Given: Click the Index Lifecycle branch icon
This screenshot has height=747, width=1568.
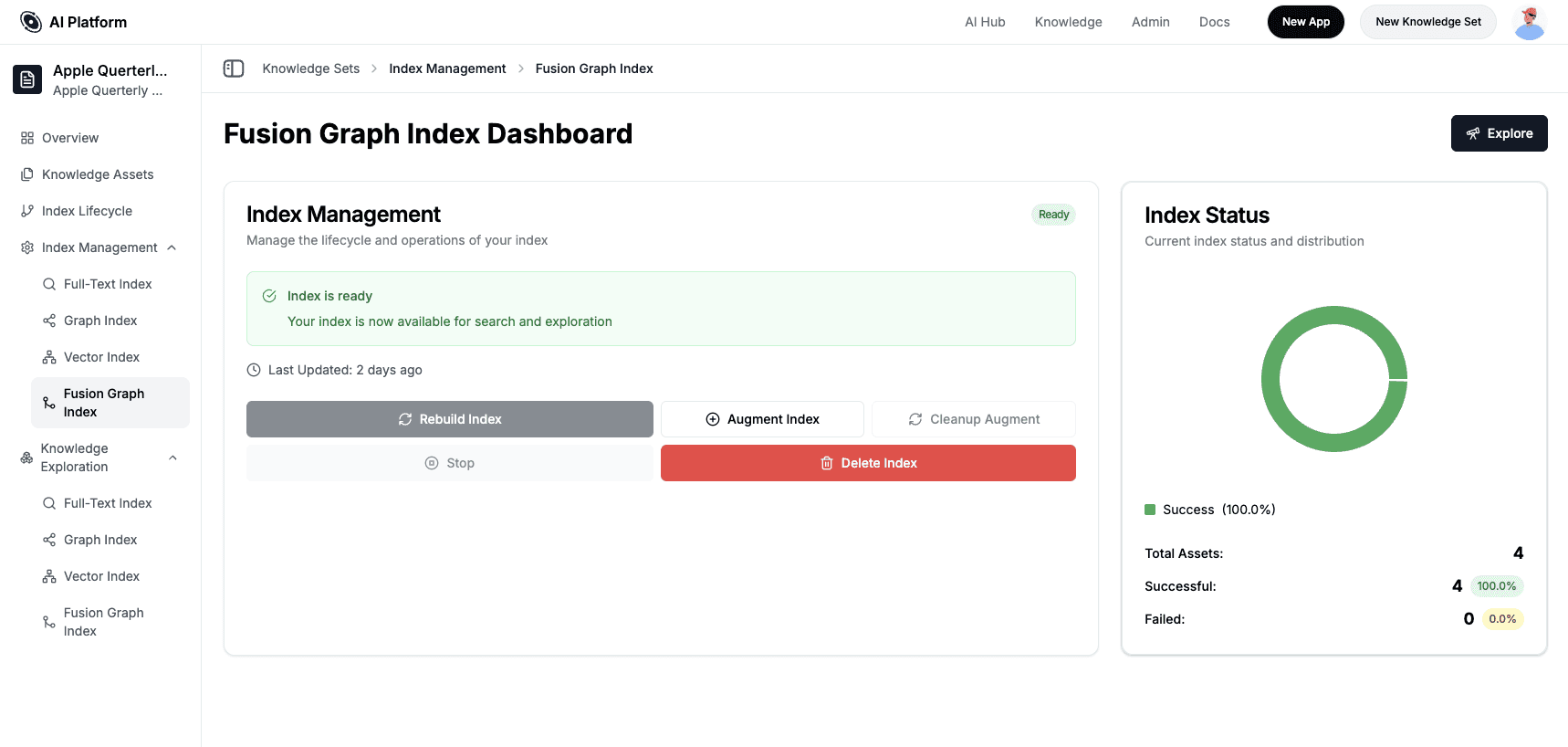Looking at the screenshot, I should pos(27,211).
